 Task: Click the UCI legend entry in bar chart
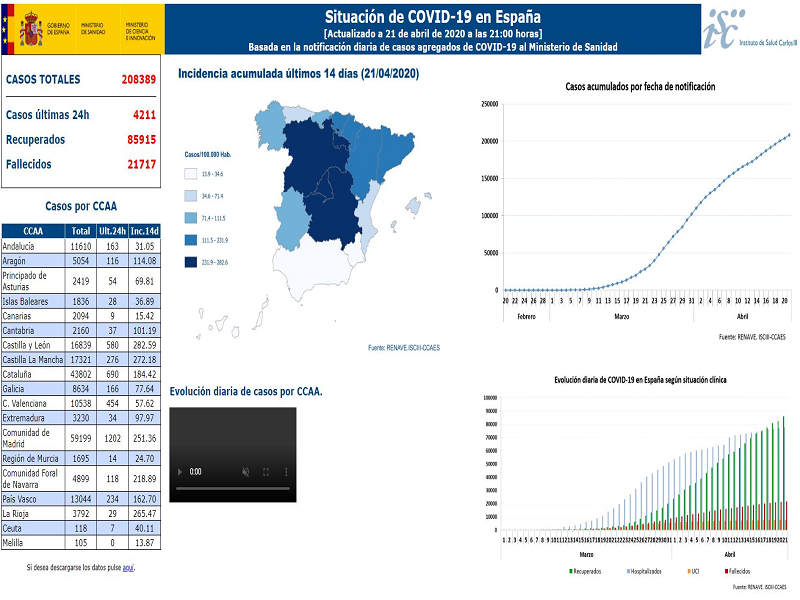coord(693,571)
